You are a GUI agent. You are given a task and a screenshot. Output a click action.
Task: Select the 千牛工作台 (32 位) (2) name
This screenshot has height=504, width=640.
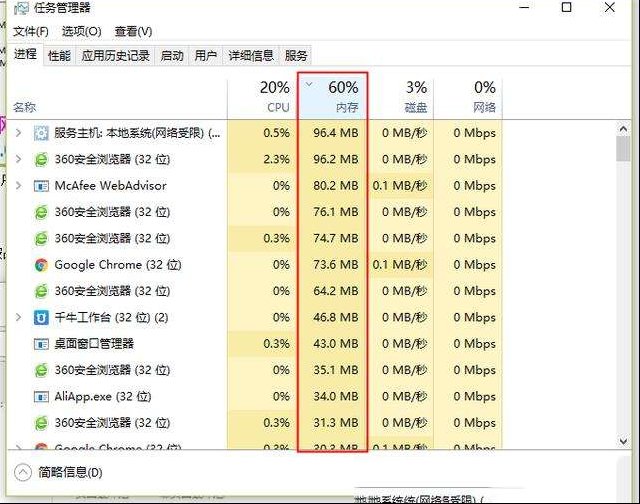pyautogui.click(x=111, y=317)
